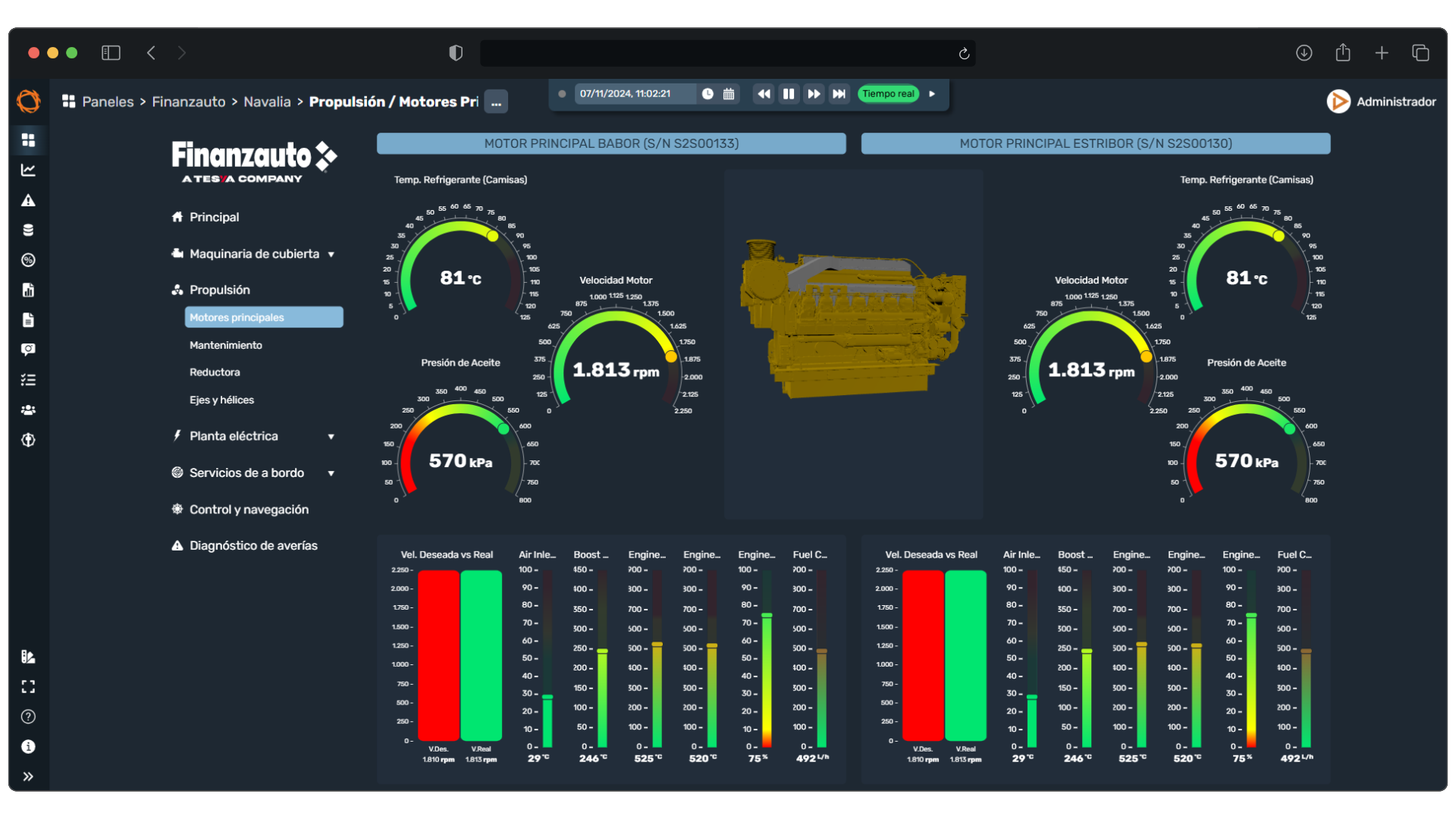Select the Reductora menu item
1456x819 pixels.
pos(215,372)
